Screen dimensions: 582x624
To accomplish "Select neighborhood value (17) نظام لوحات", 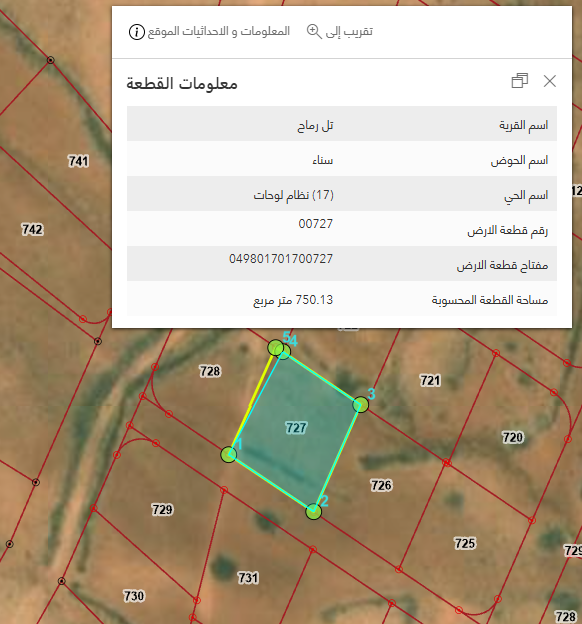I will coord(293,195).
